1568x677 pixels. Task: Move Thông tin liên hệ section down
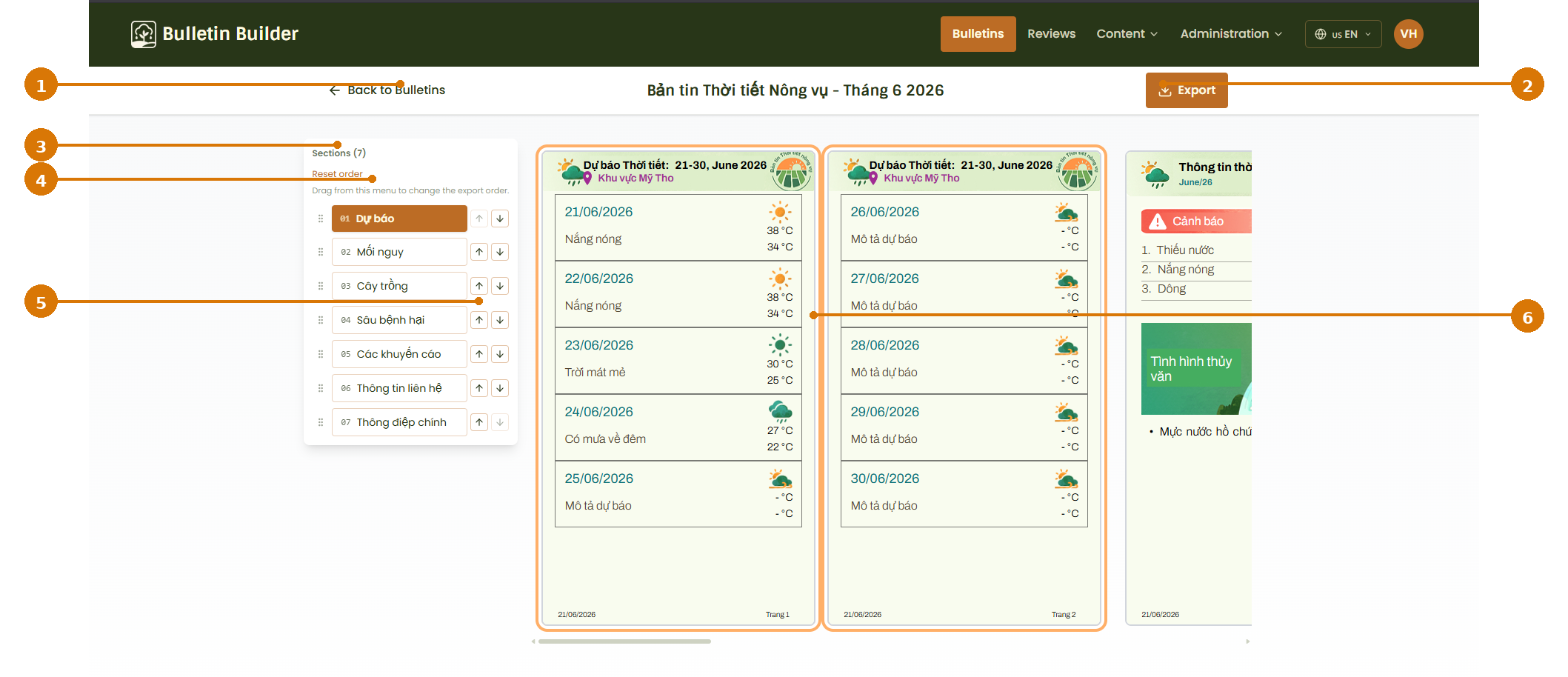click(x=500, y=388)
